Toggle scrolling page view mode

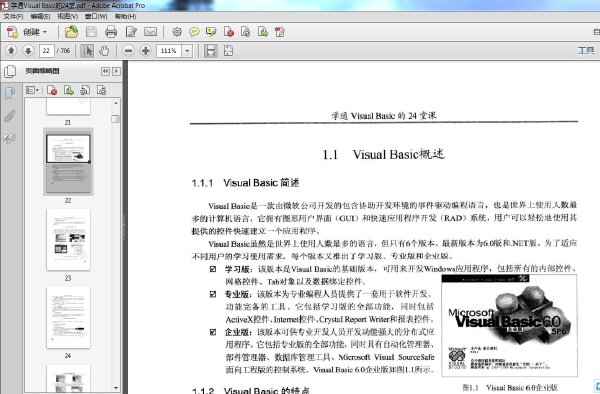211,50
